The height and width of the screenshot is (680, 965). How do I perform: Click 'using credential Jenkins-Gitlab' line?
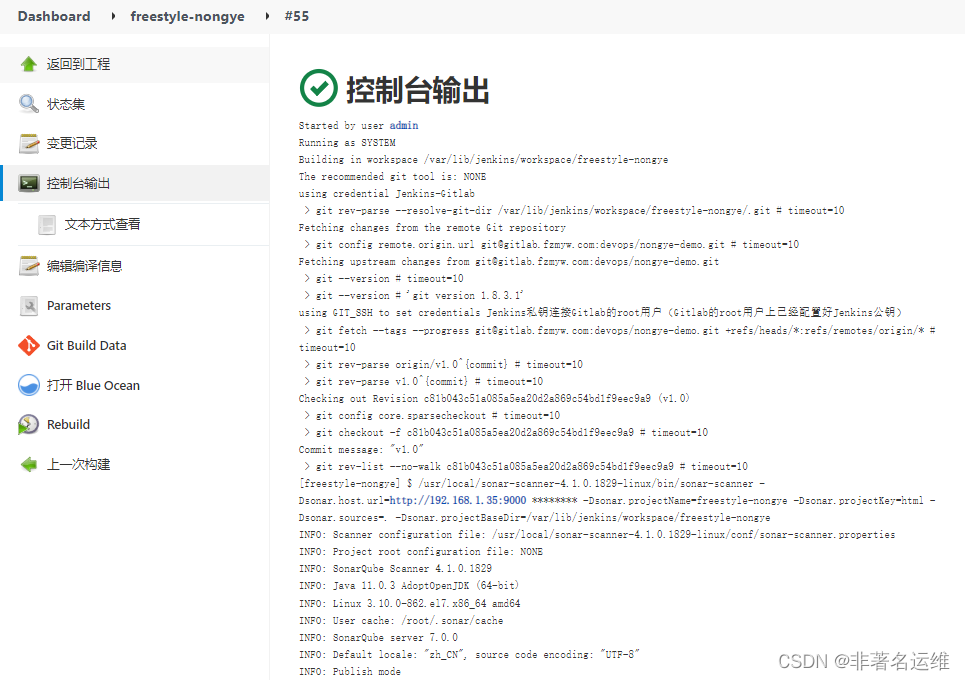[x=386, y=194]
